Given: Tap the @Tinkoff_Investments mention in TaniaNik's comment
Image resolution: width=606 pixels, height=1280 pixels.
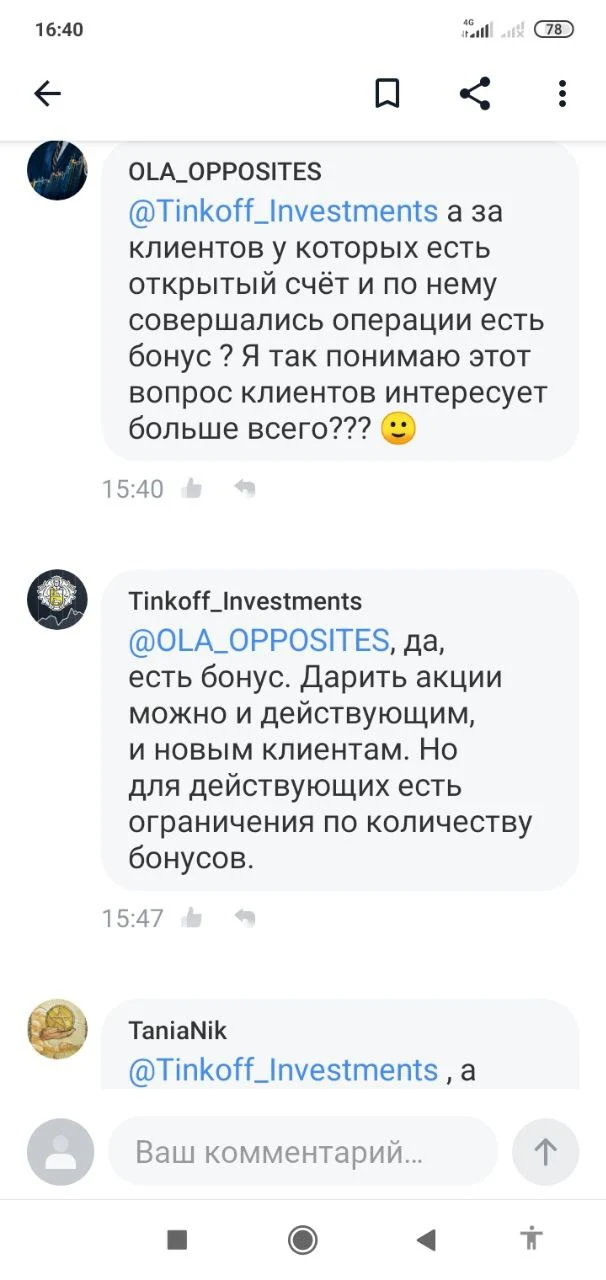Looking at the screenshot, I should point(284,1070).
